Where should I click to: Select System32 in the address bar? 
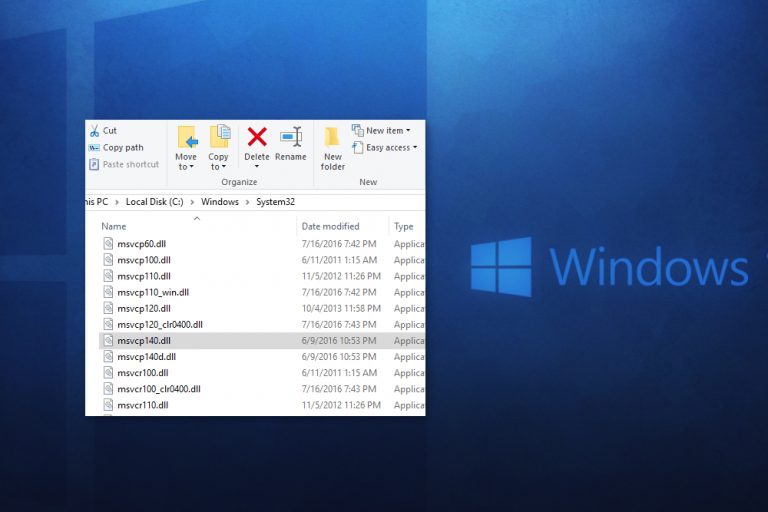[x=275, y=202]
